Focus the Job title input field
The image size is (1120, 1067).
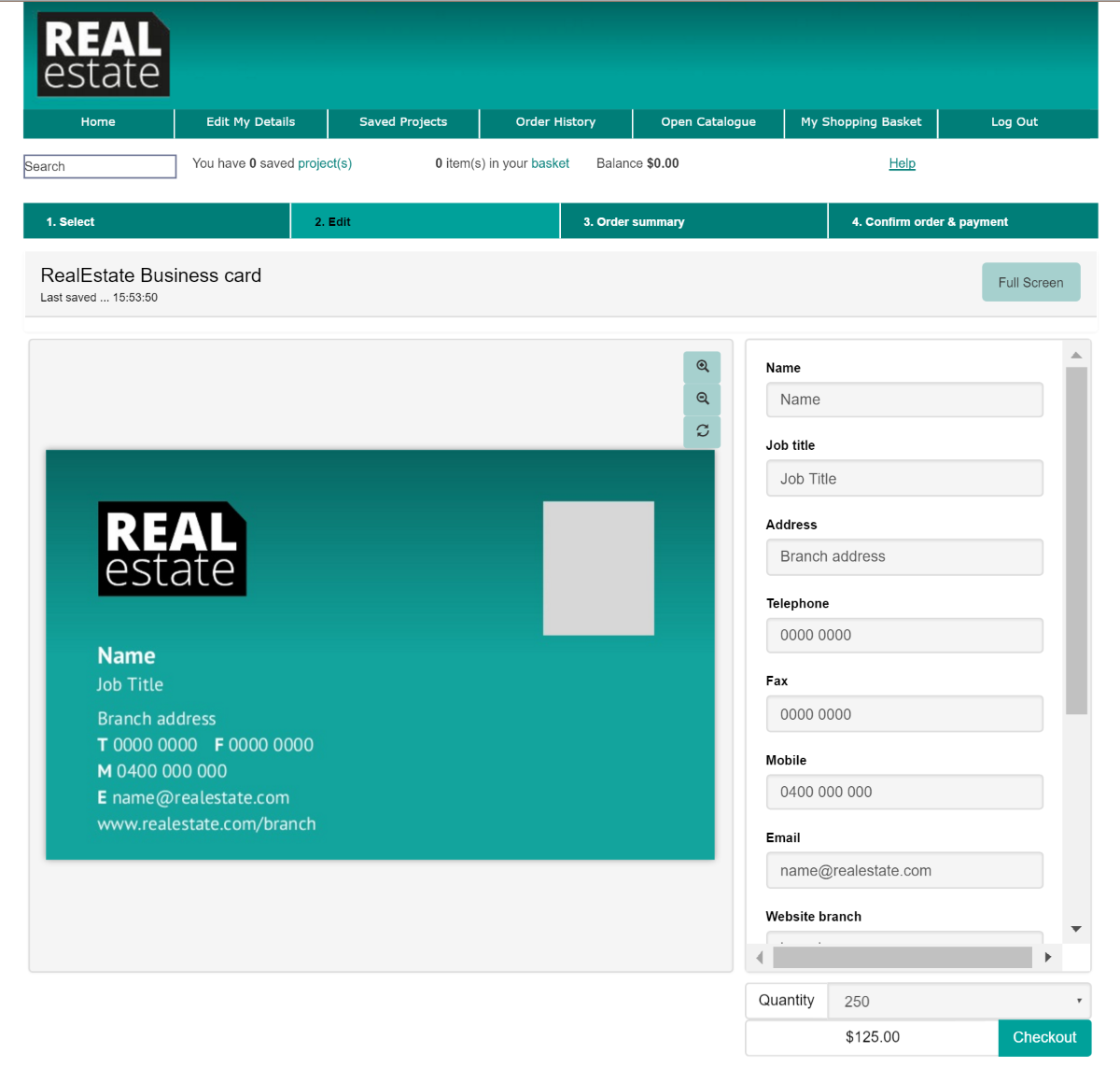[x=904, y=478]
